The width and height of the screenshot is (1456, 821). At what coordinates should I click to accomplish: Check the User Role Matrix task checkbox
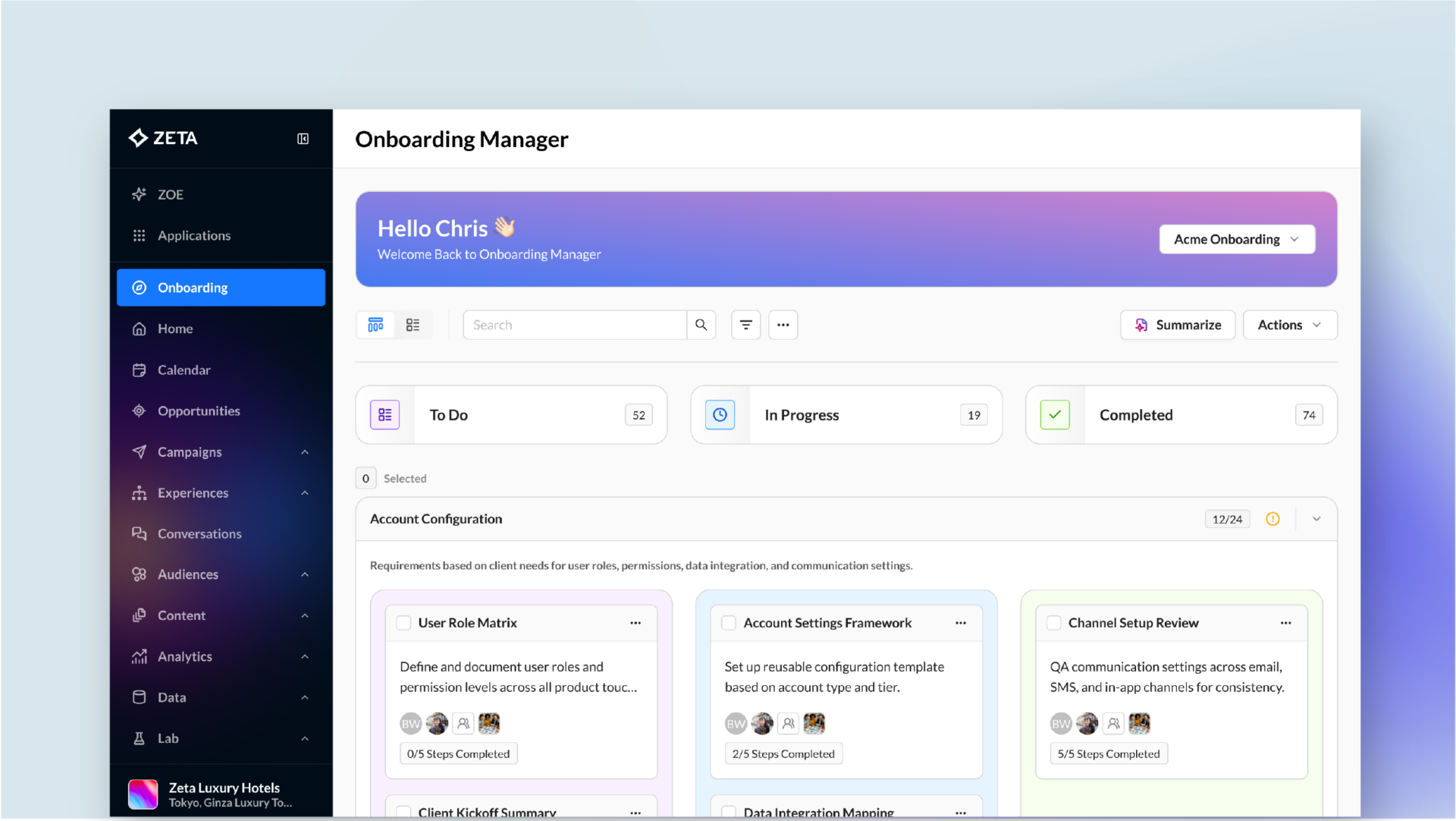(403, 622)
